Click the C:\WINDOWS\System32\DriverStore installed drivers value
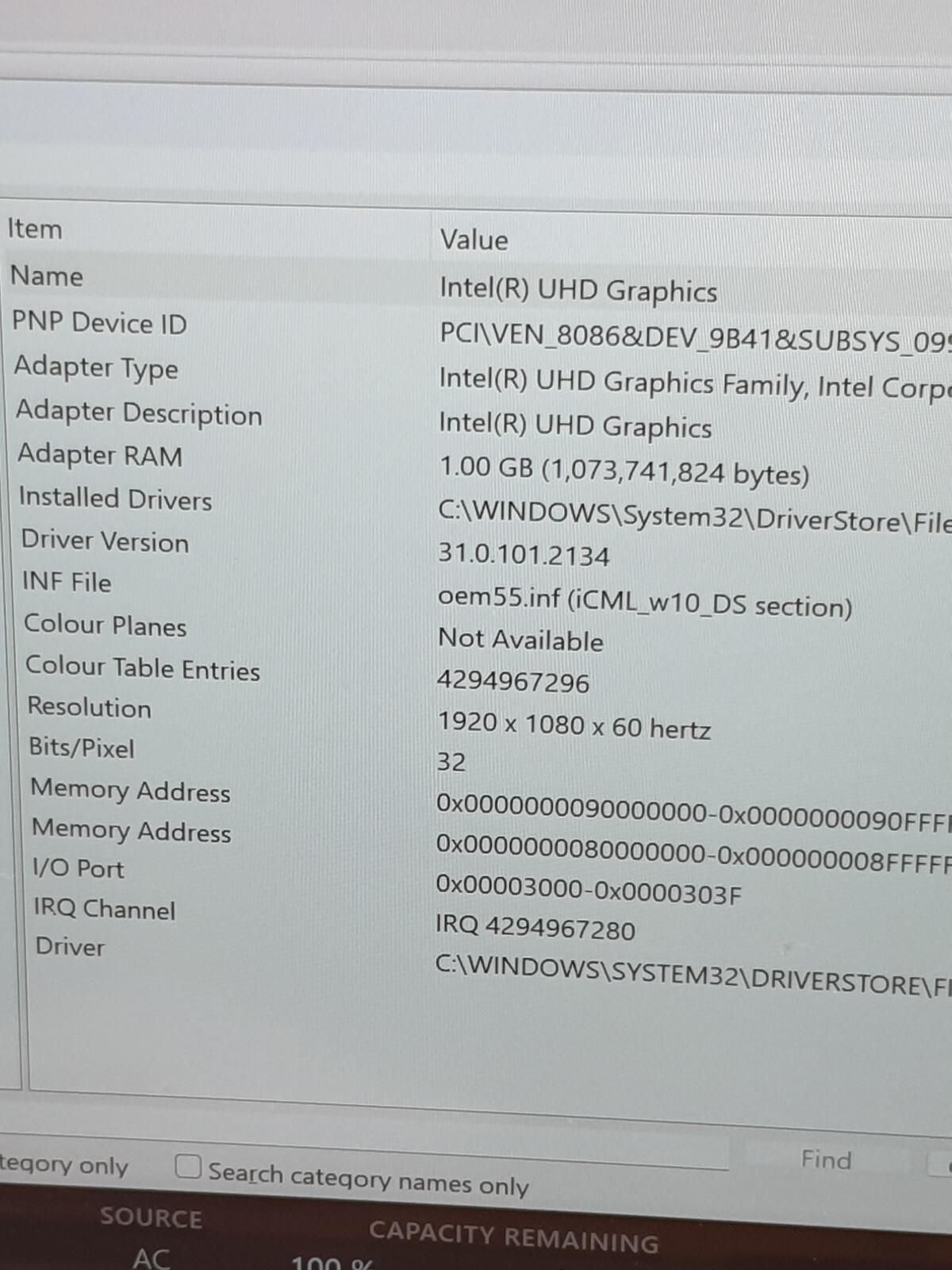Image resolution: width=952 pixels, height=1270 pixels. tap(694, 518)
